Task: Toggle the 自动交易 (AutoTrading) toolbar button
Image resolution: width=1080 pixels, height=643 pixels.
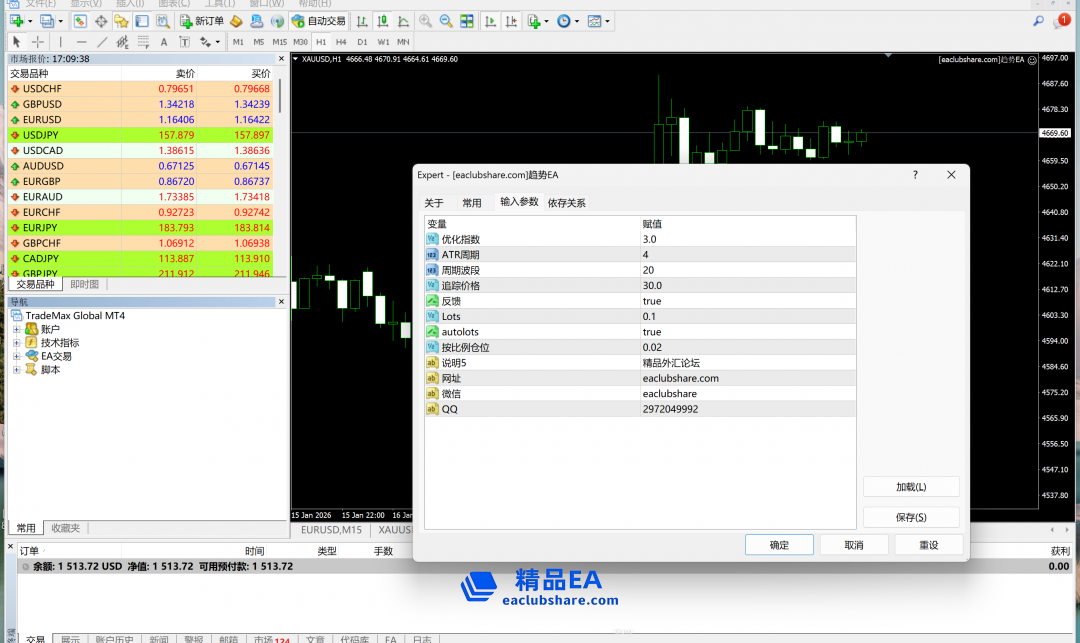Action: (319, 21)
